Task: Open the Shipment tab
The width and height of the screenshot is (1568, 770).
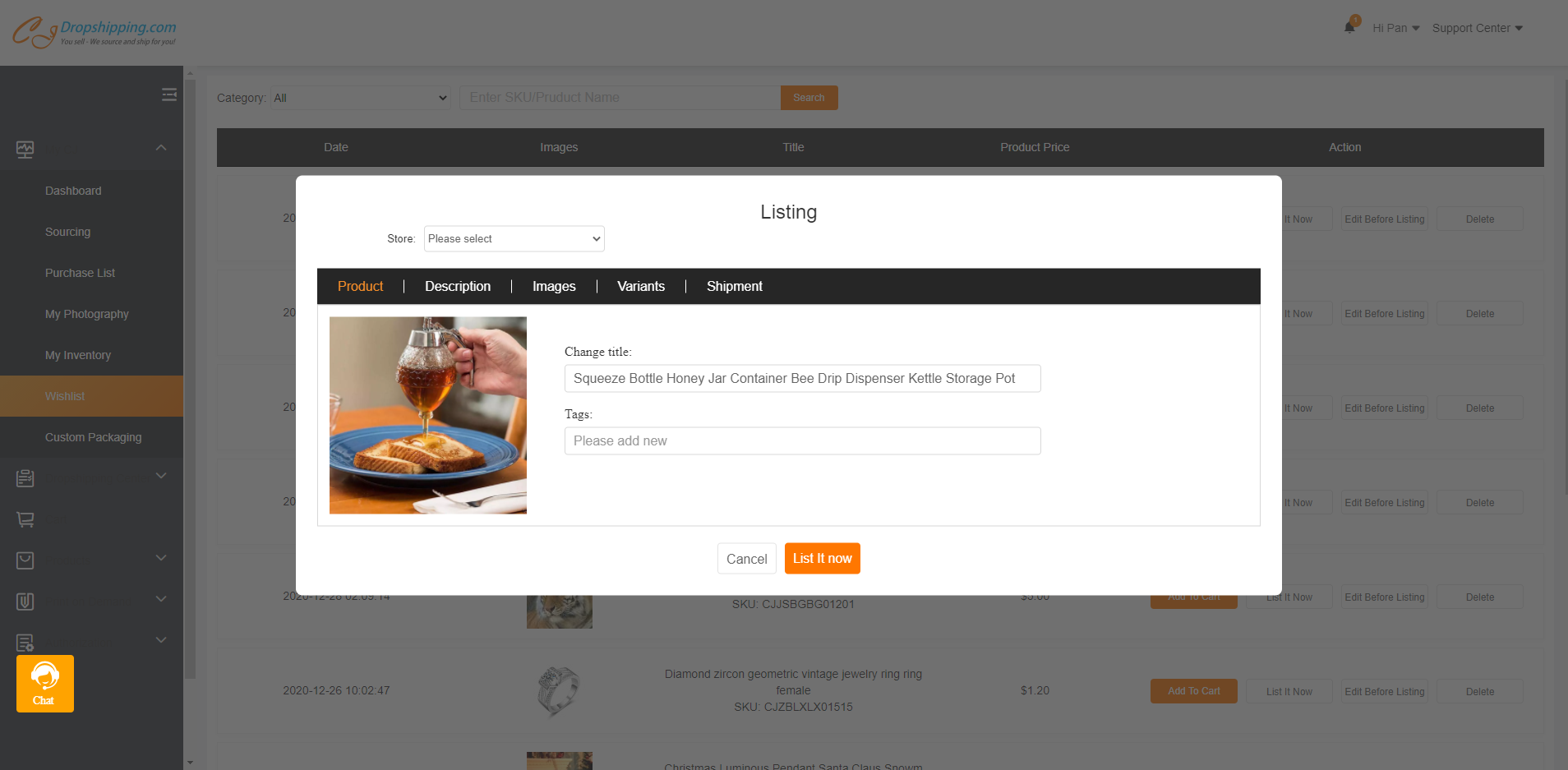Action: pyautogui.click(x=735, y=286)
